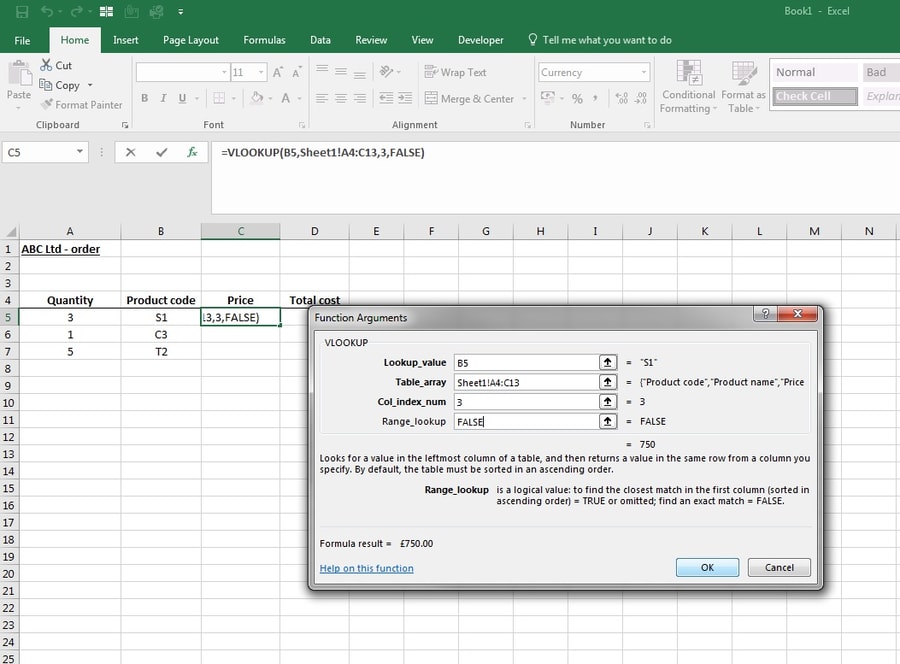This screenshot has height=664, width=900.
Task: Click the Font Color letter A
Action: (285, 98)
